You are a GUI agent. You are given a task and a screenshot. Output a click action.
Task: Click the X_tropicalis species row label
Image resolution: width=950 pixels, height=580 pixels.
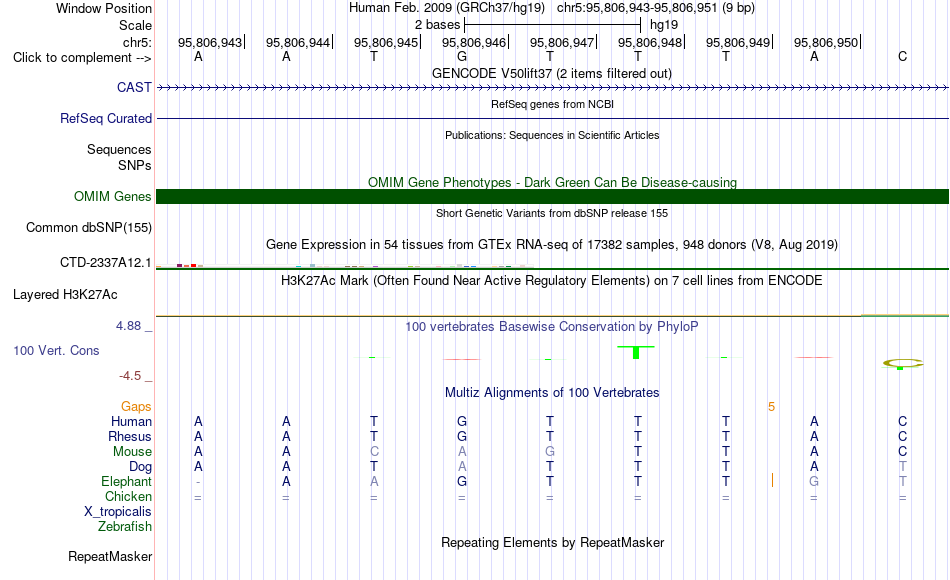(x=118, y=512)
